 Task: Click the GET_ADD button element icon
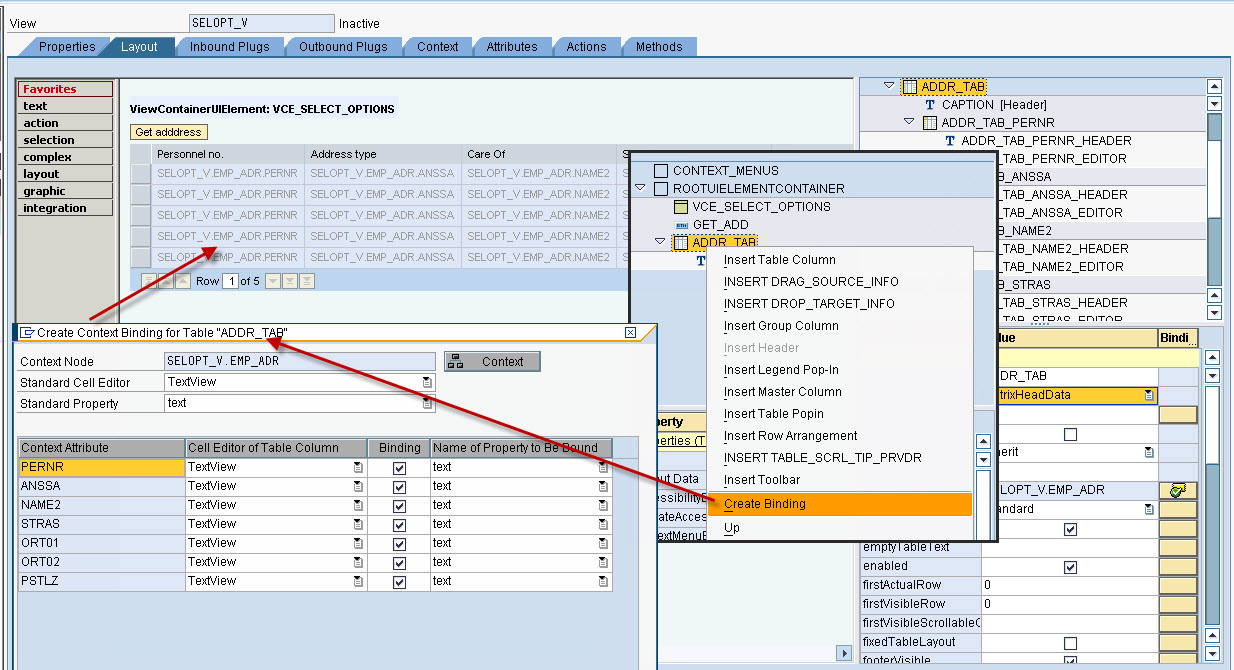pos(681,225)
